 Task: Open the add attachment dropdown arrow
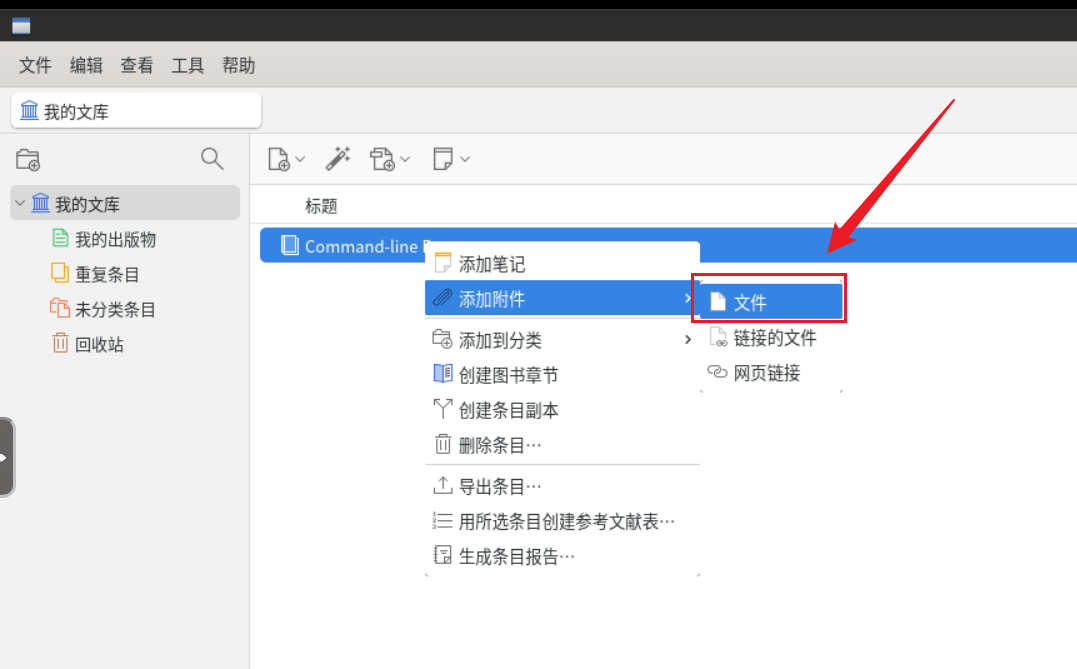coord(405,159)
